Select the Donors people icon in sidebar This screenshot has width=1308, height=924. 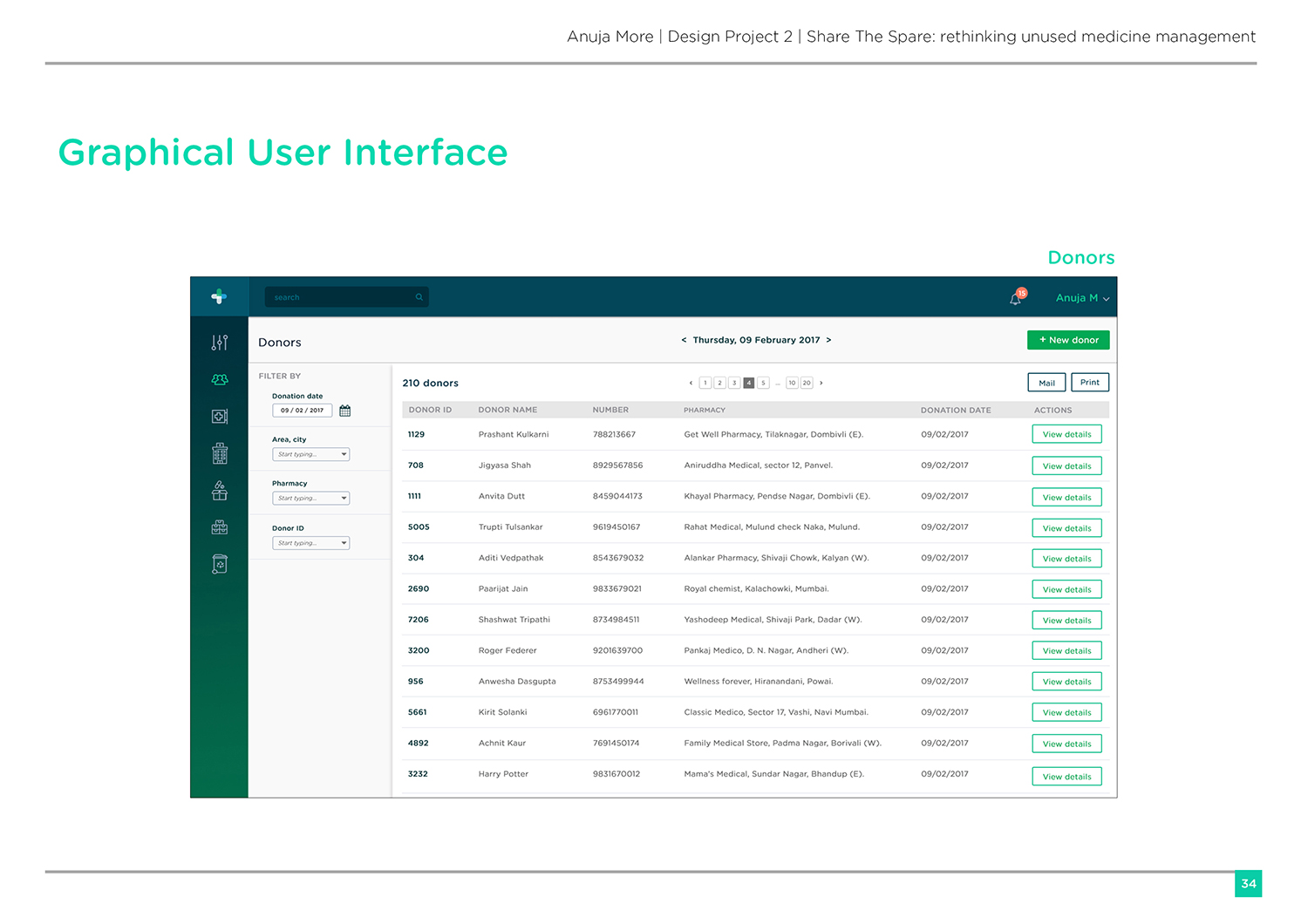coord(220,379)
